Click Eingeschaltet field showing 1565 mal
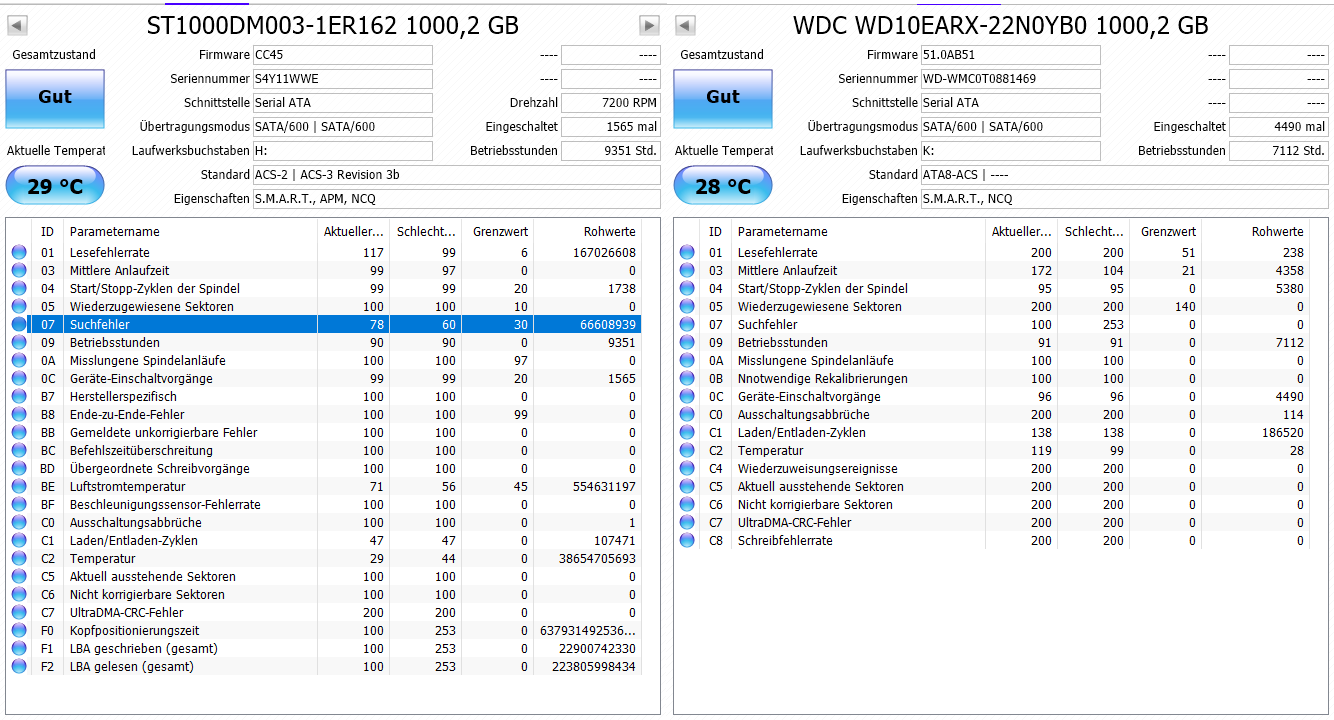Image resolution: width=1334 pixels, height=720 pixels. click(611, 127)
